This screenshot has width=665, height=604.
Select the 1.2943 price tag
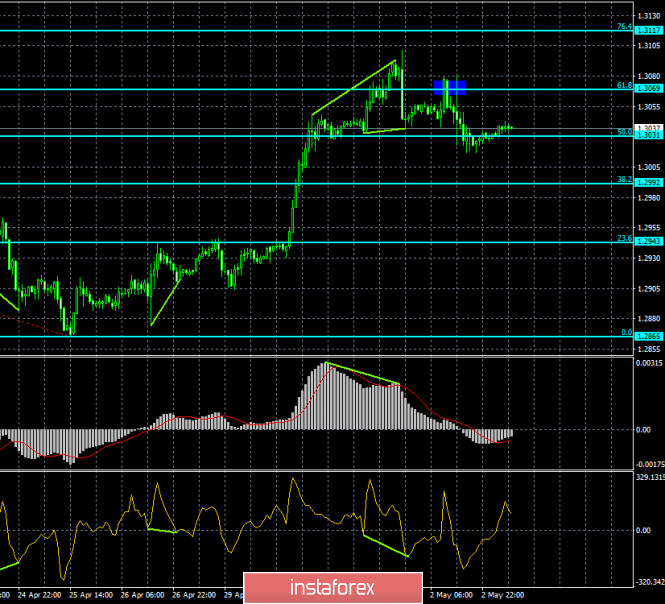click(x=648, y=242)
